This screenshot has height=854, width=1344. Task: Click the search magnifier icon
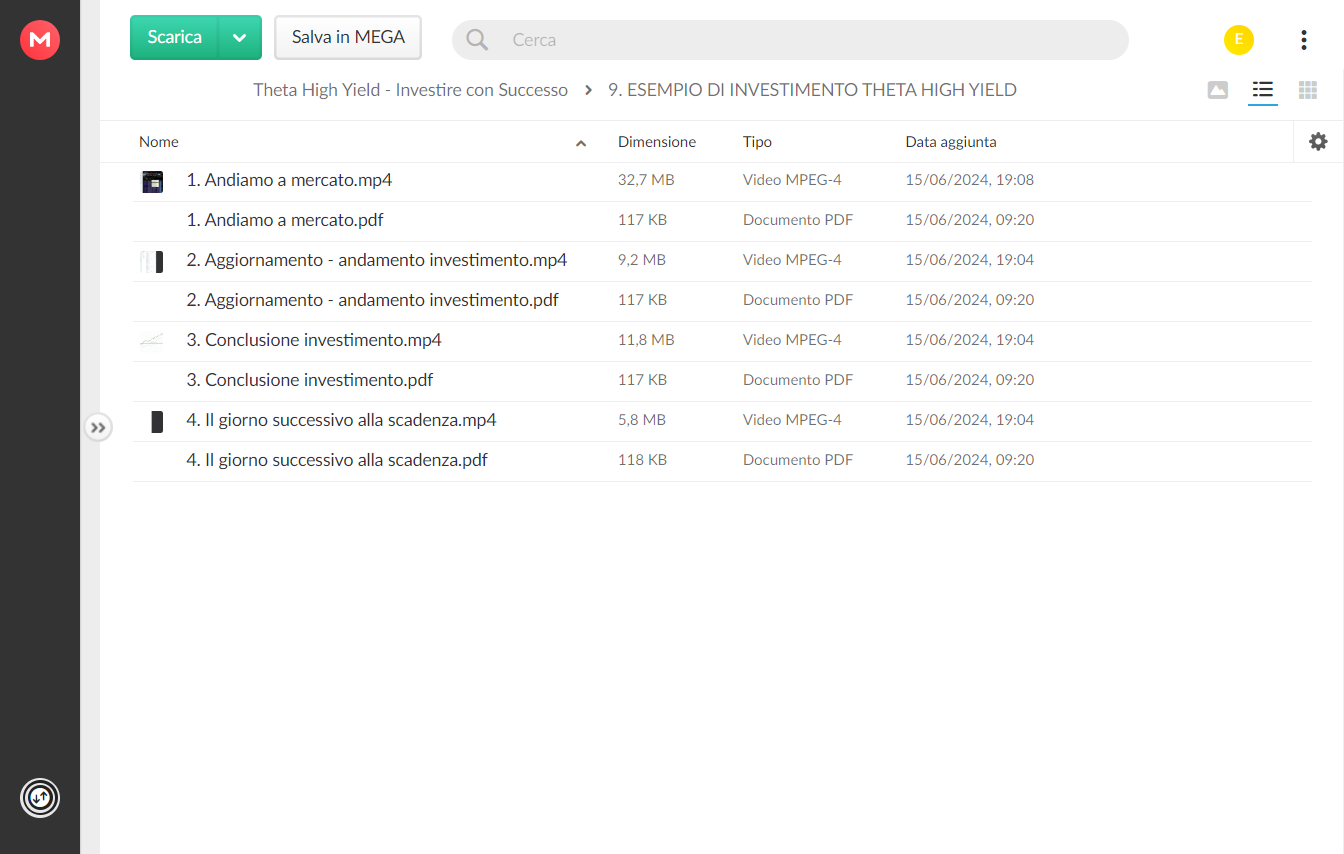pyautogui.click(x=477, y=40)
